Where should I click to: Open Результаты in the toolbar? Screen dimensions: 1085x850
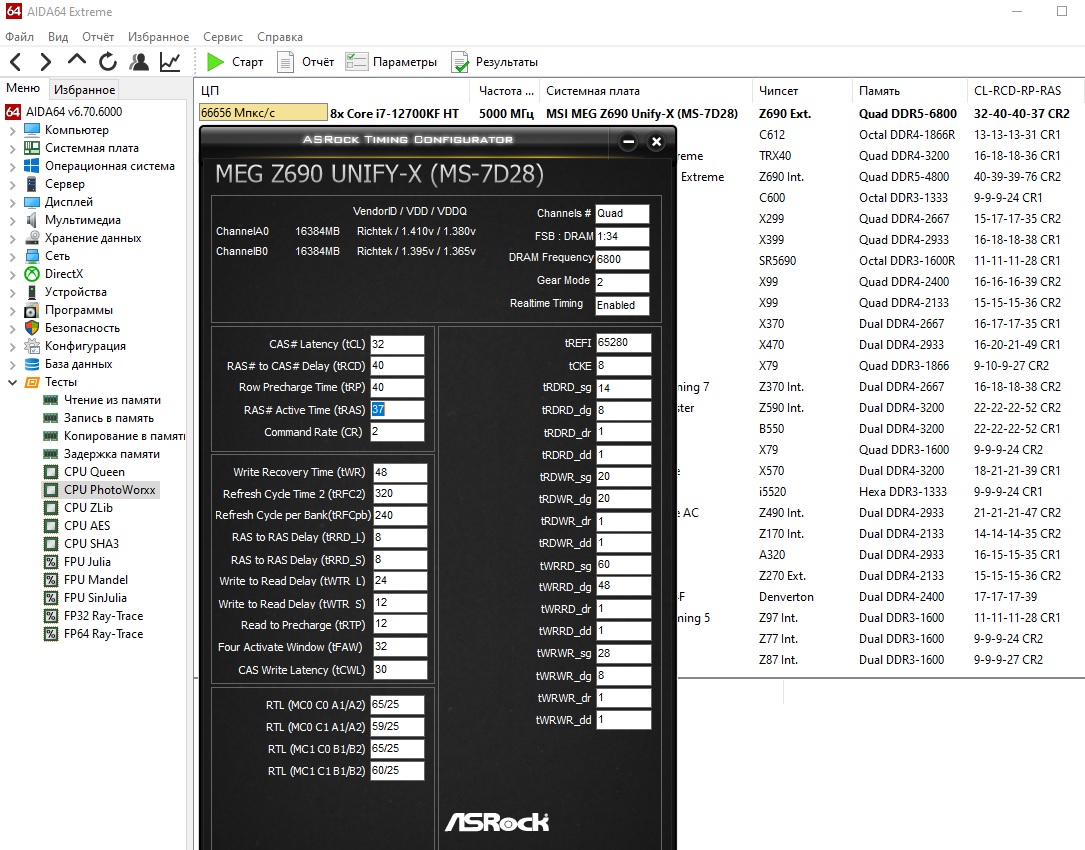495,62
